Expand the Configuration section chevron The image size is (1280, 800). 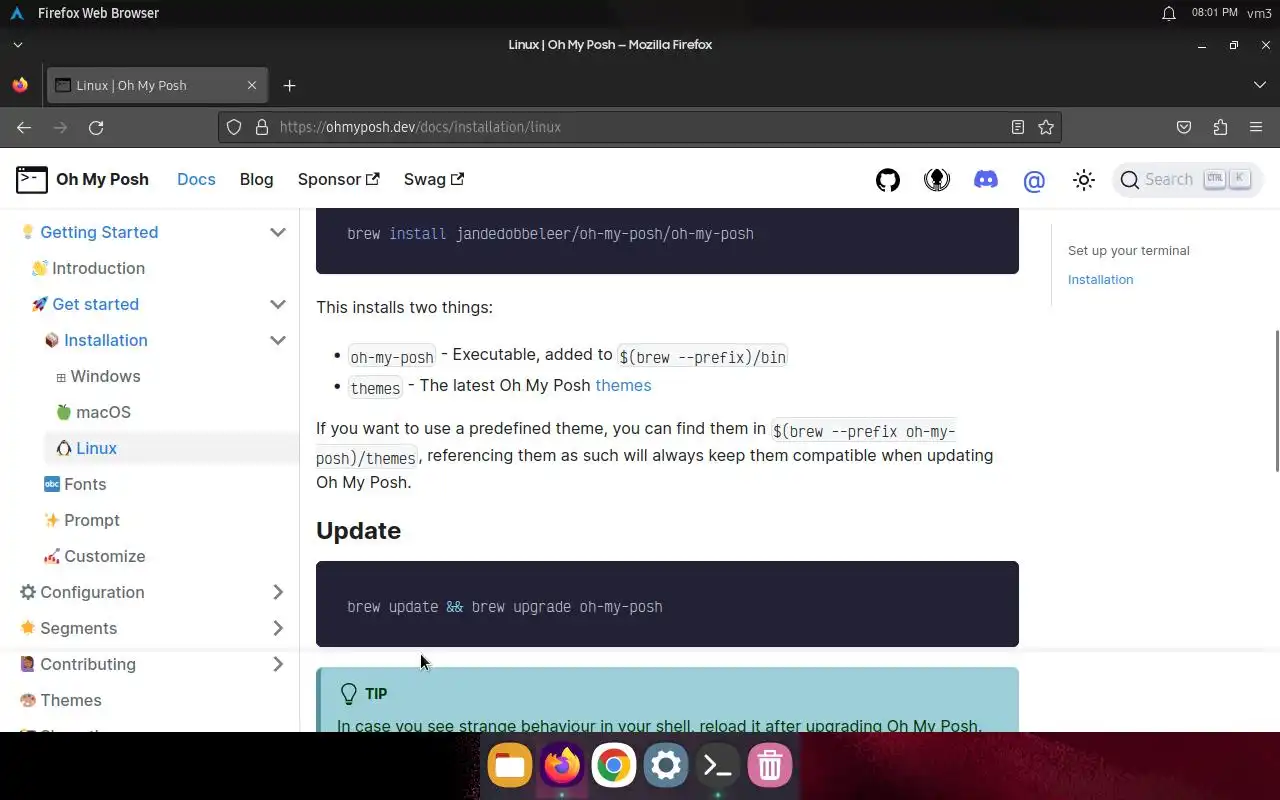pyautogui.click(x=278, y=592)
